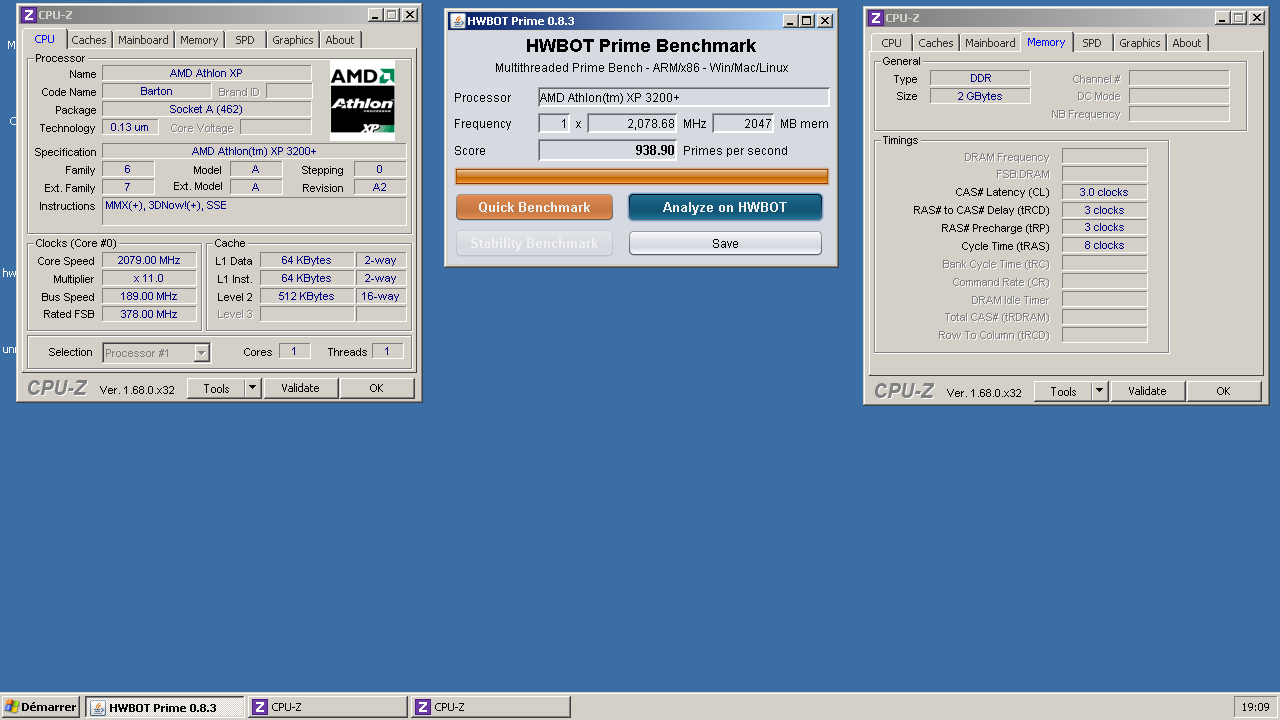Open the Caches tab in the left CPU-Z window
Screen dimensions: 1280x720
coord(89,40)
